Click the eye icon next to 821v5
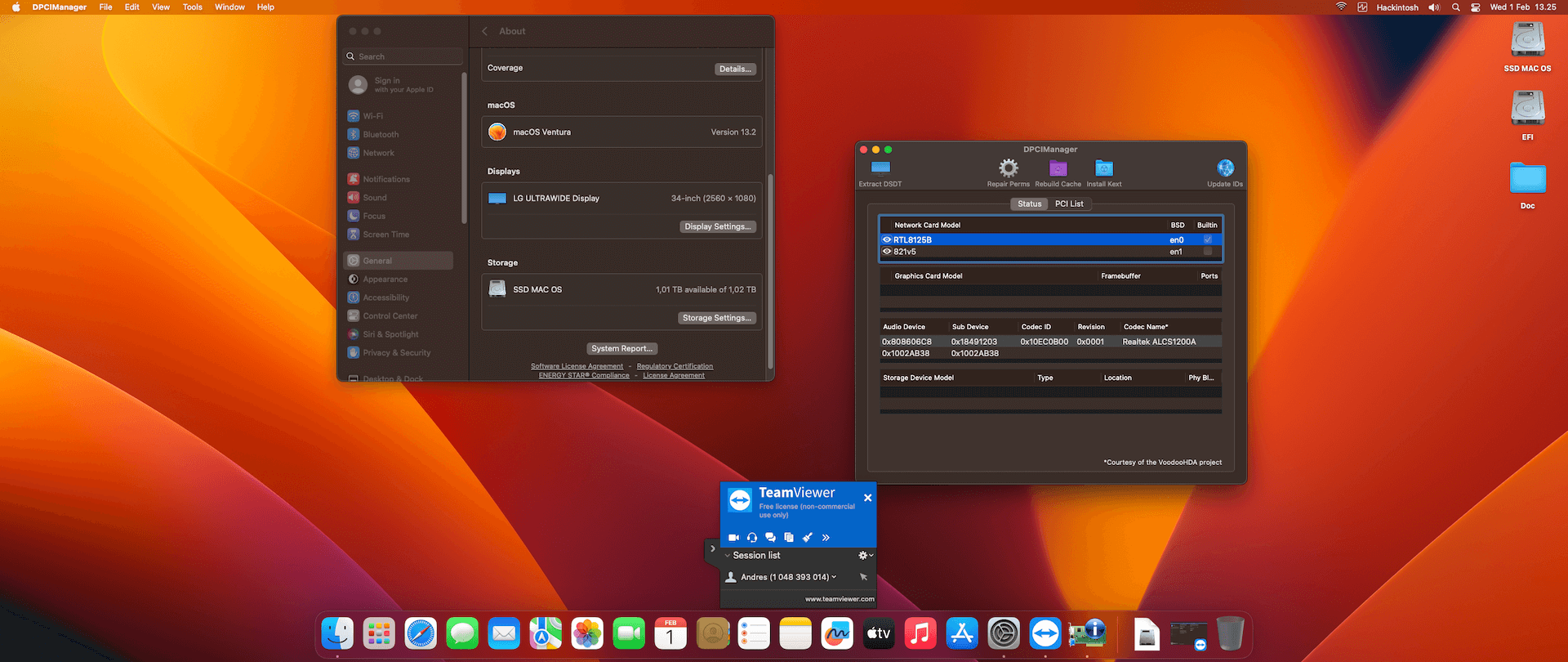Viewport: 1568px width, 662px height. (x=887, y=252)
